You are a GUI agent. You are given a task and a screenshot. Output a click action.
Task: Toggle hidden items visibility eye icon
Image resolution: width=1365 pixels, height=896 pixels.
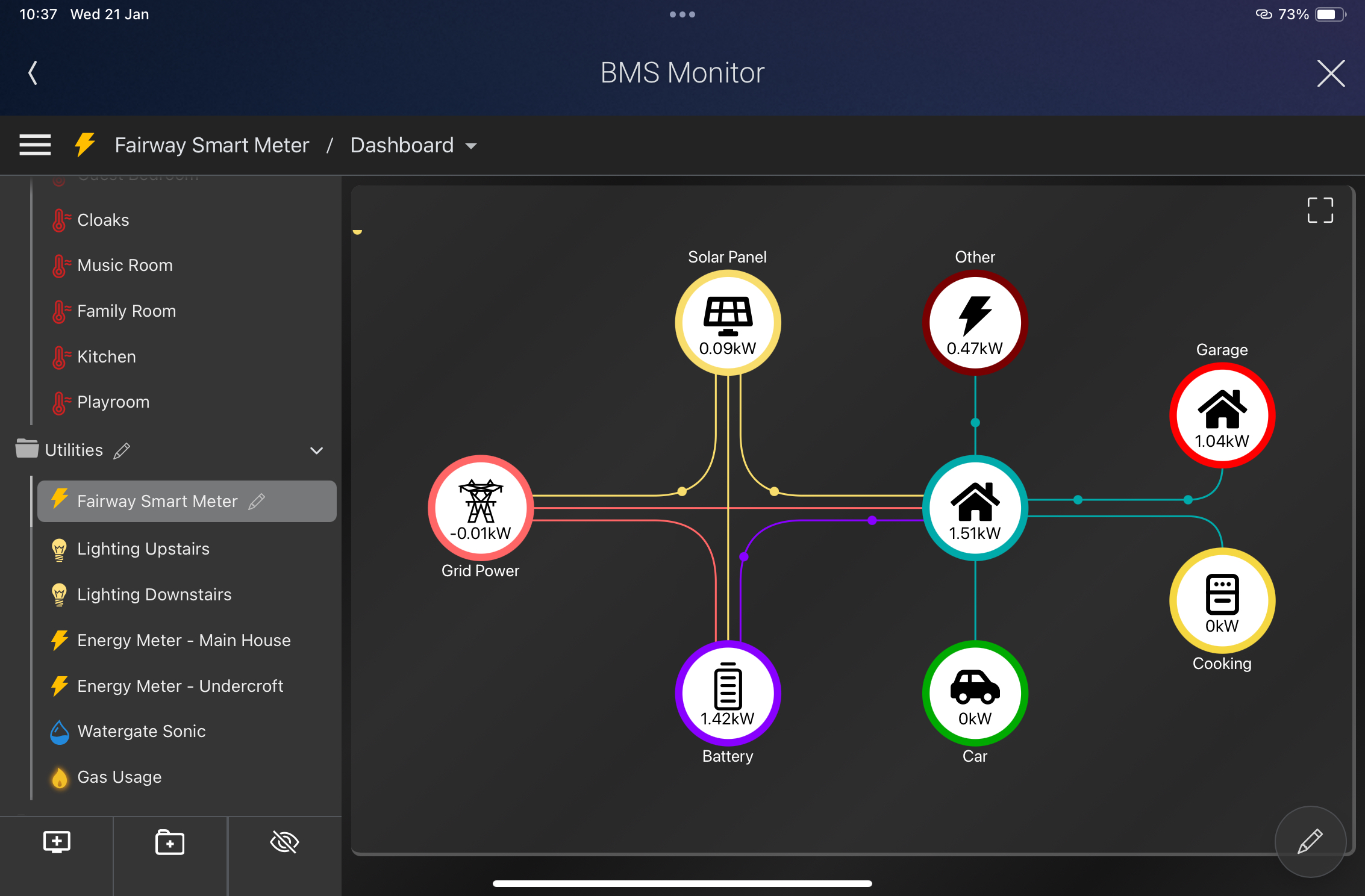click(284, 841)
